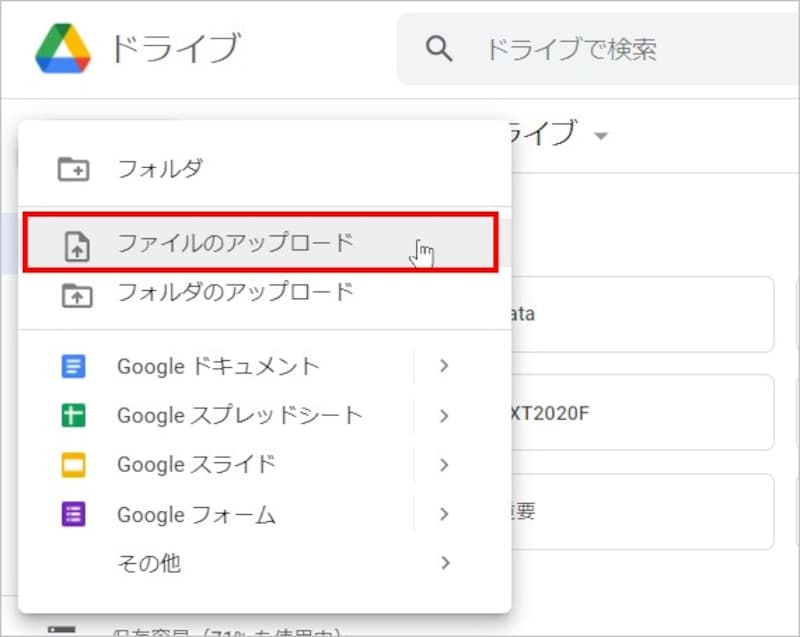Choose ファイルのアップロード from the menu
The height and width of the screenshot is (637, 800).
coord(220,242)
